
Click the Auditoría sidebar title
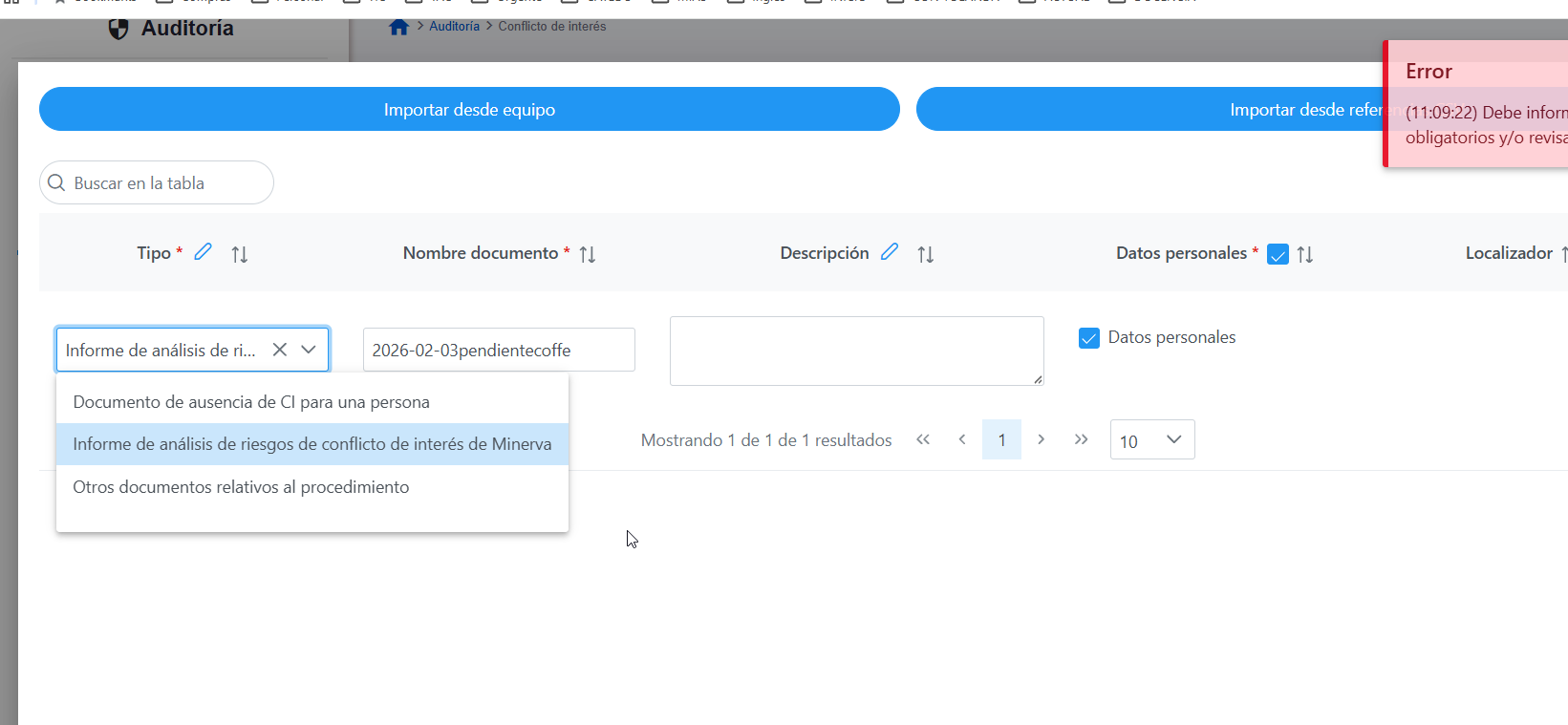[187, 29]
